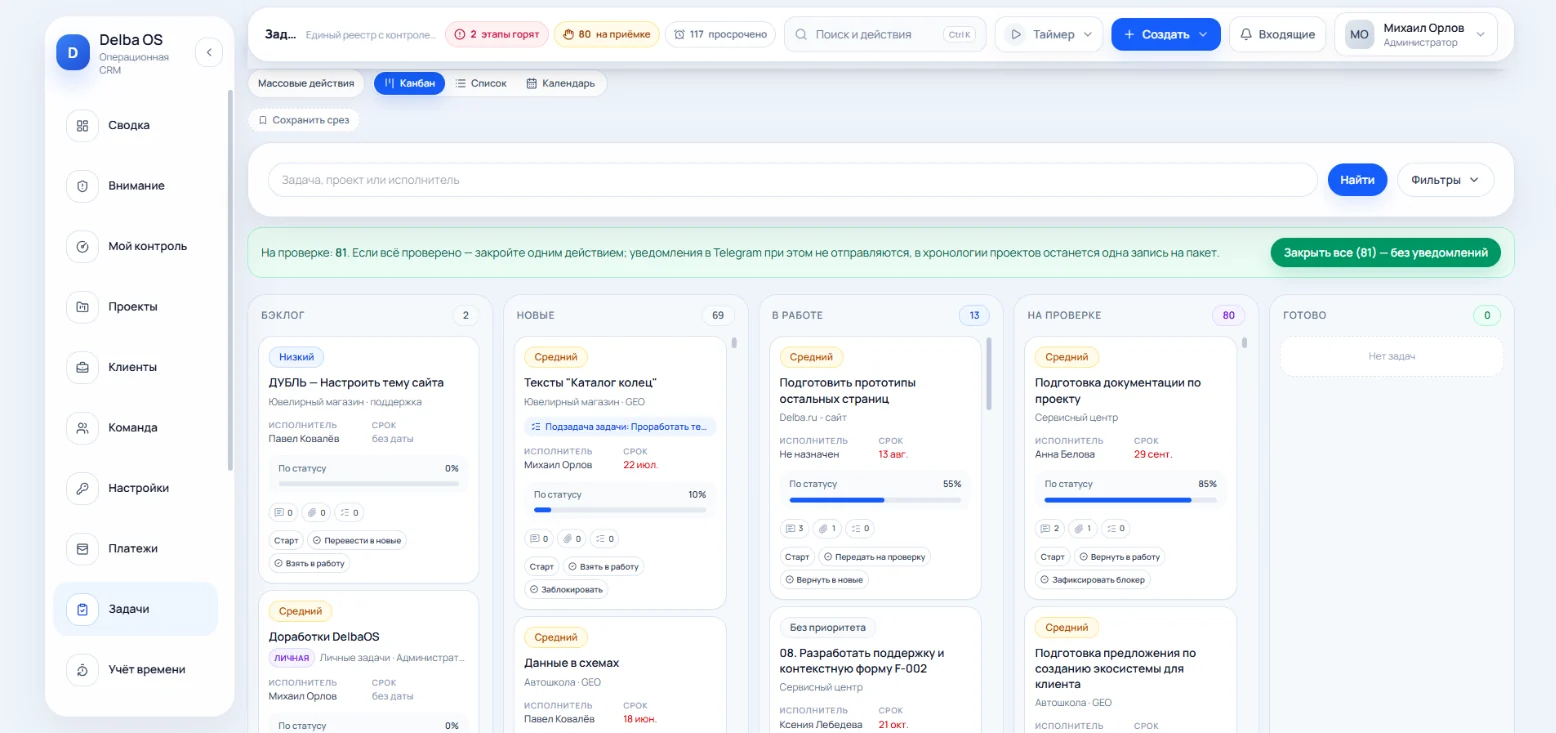Image resolution: width=1556 pixels, height=733 pixels.
Task: Click the Массовые действия button
Action: (306, 84)
